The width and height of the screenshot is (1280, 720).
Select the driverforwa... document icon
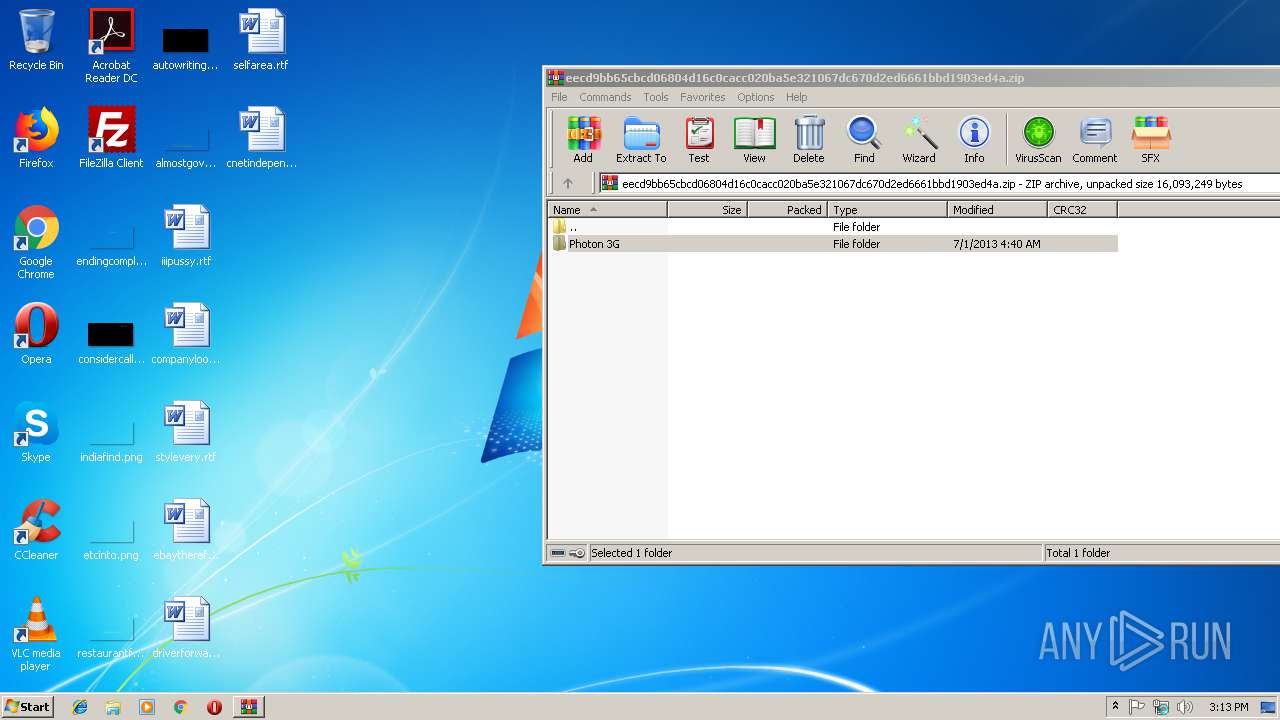point(186,629)
